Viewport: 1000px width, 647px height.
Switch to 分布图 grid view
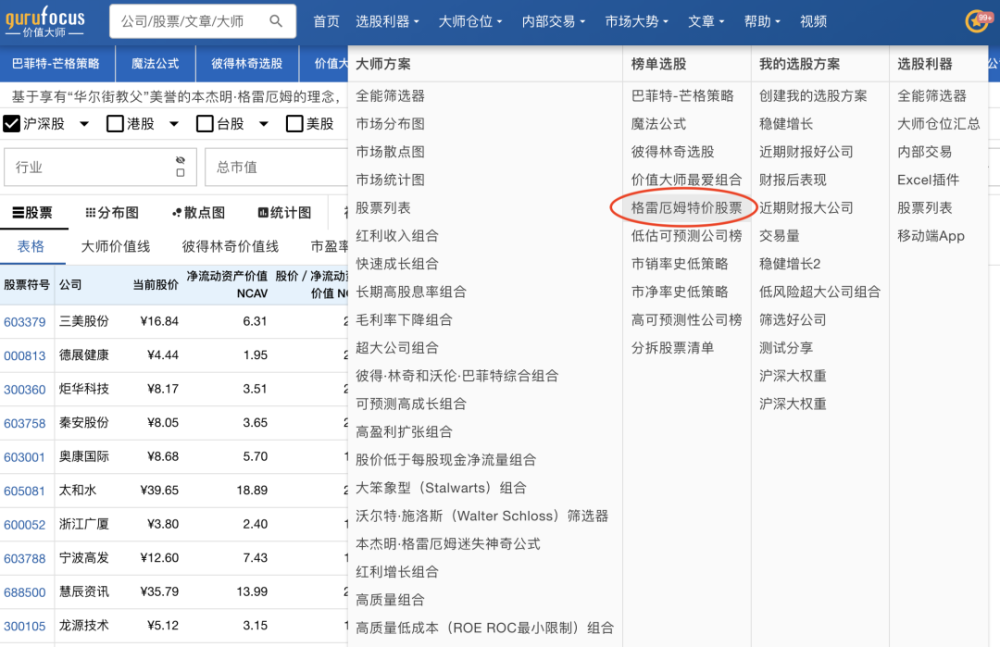[x=112, y=213]
